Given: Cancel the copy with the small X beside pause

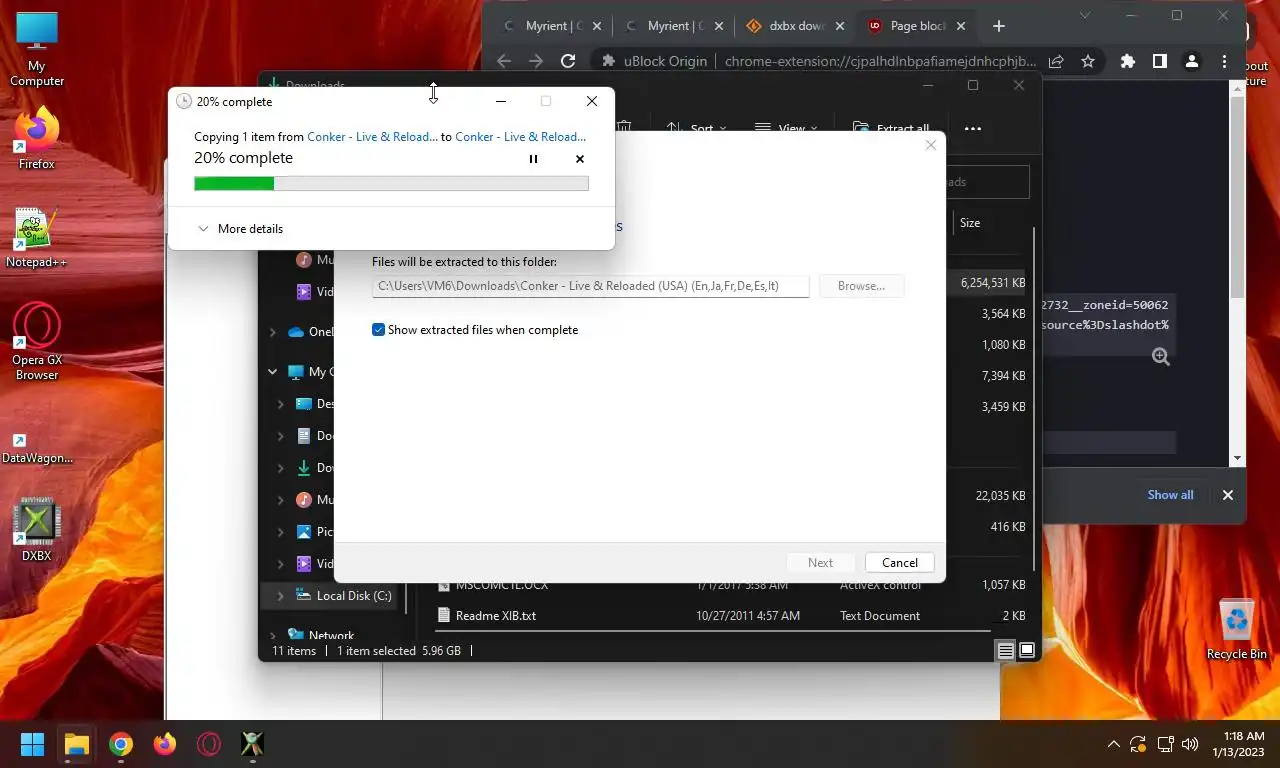Looking at the screenshot, I should 580,159.
